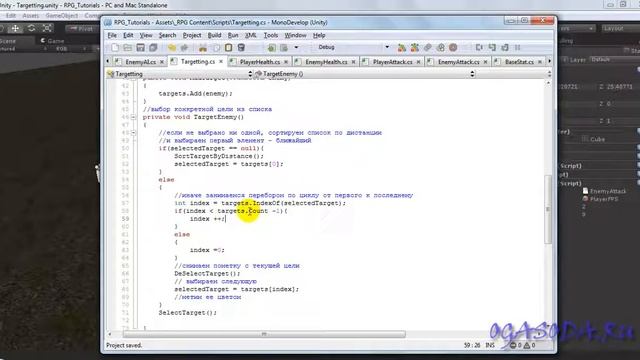
Task: Click the Step Out debug icon
Action: pos(505,48)
